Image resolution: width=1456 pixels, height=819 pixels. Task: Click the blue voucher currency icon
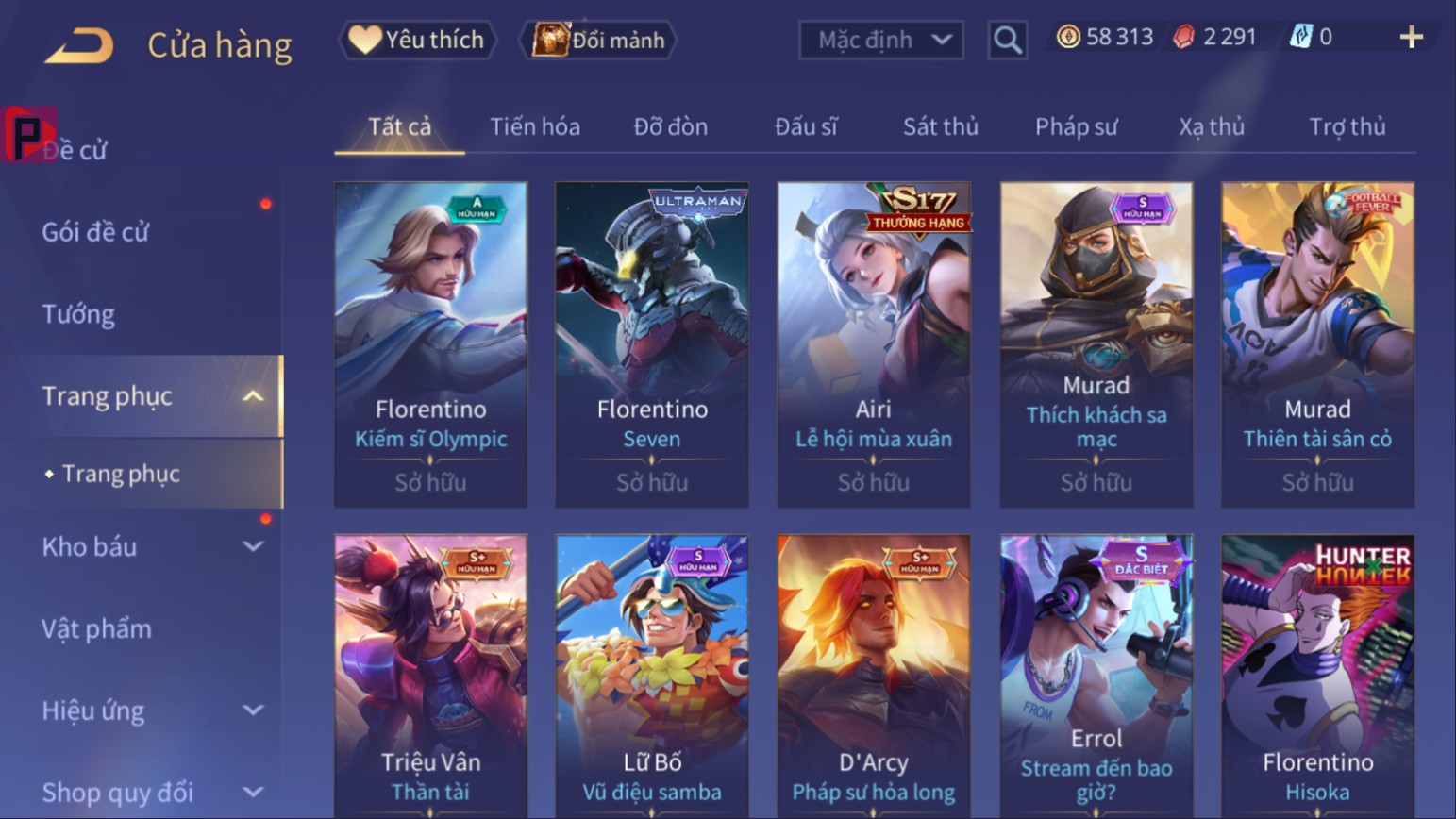(1301, 37)
